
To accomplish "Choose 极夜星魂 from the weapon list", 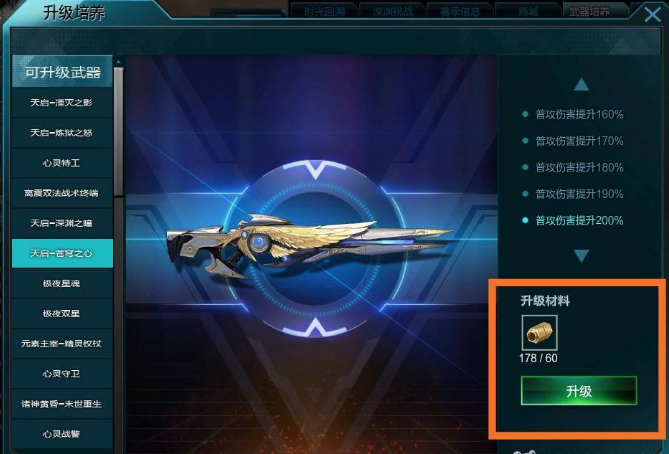I will [x=62, y=283].
